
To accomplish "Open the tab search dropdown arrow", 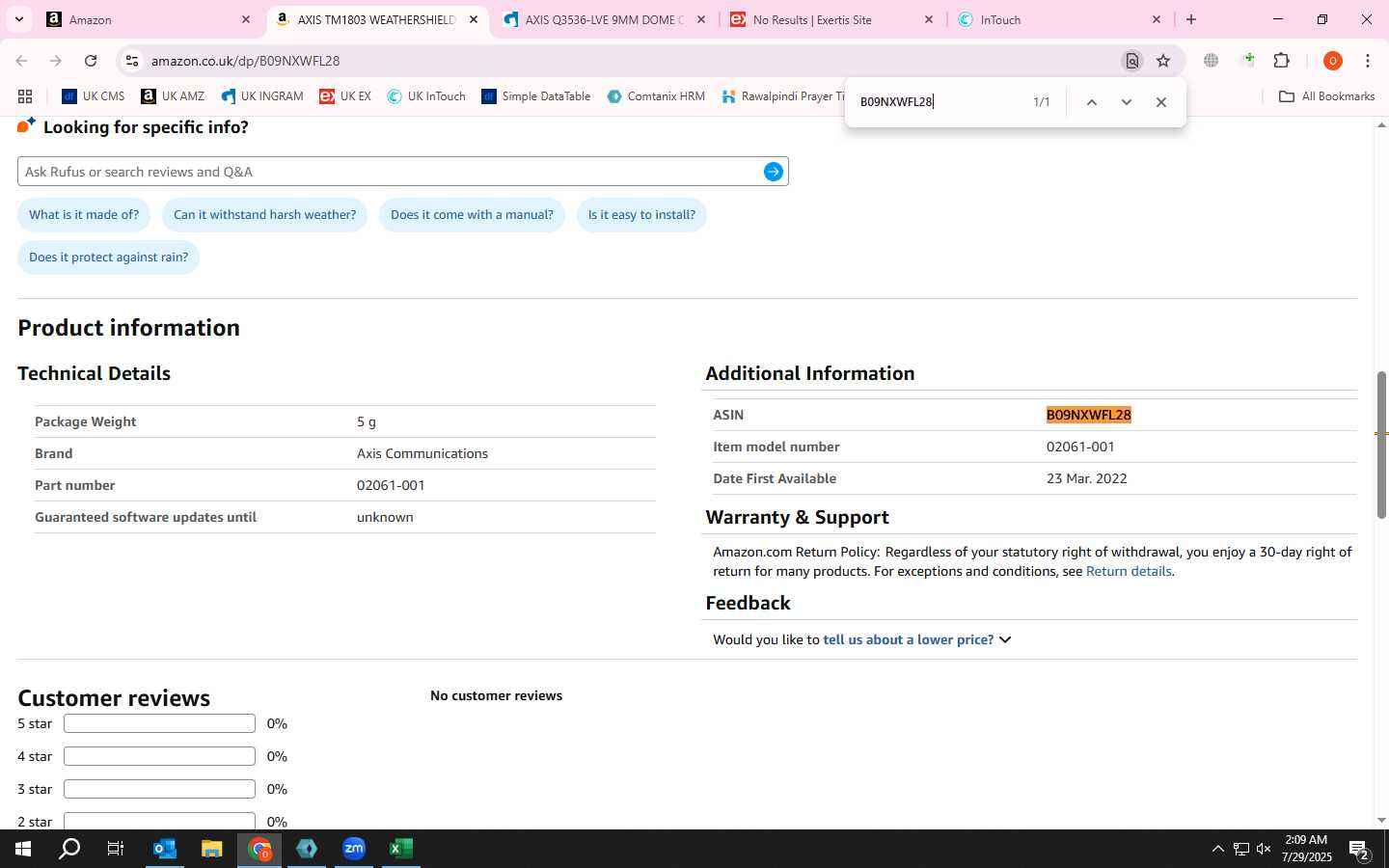I will coord(18,19).
